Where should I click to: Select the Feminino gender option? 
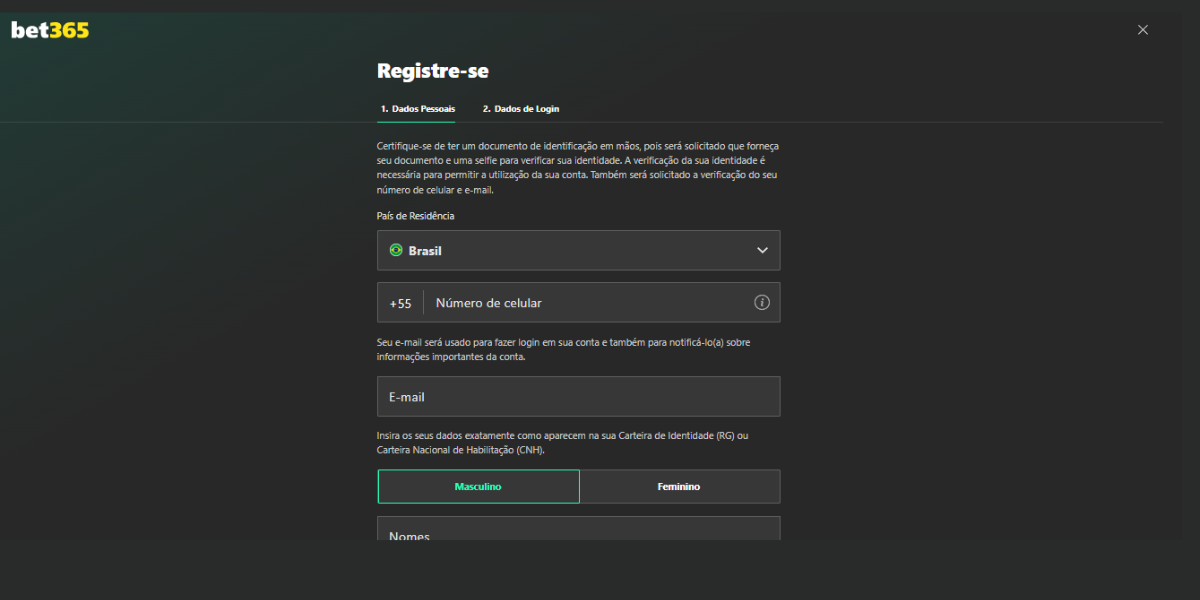[x=679, y=487]
